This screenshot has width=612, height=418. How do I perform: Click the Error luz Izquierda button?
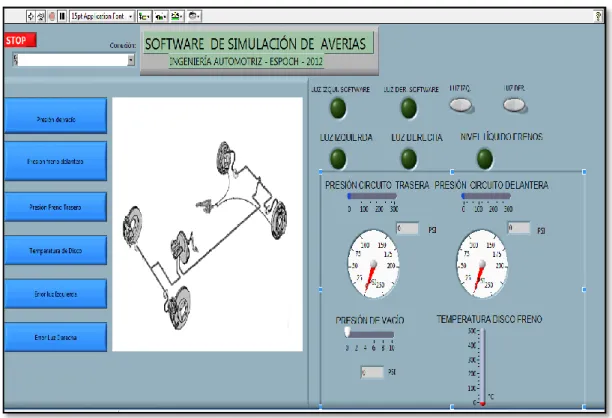(x=55, y=294)
